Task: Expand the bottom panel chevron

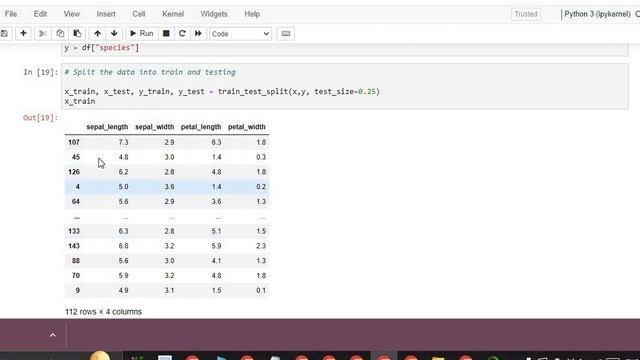Action: click(x=53, y=335)
